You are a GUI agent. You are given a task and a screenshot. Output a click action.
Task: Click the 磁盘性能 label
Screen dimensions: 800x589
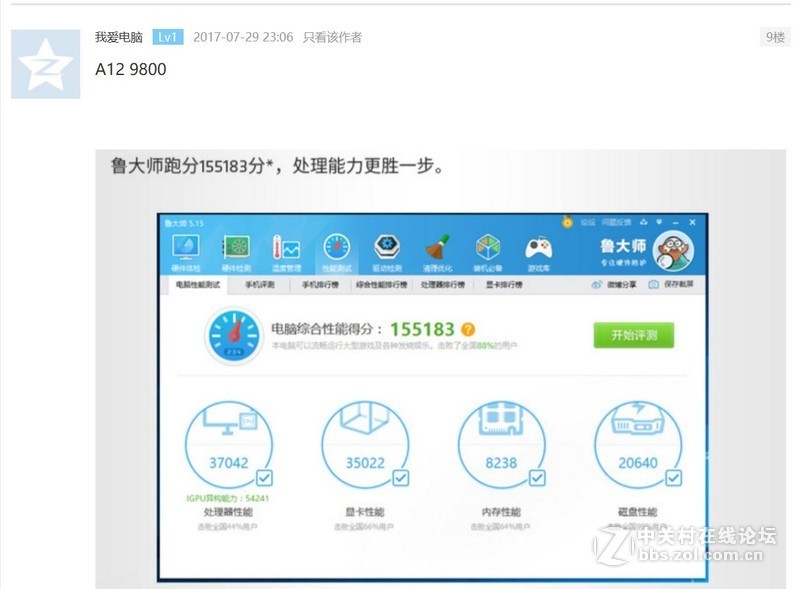tap(638, 512)
